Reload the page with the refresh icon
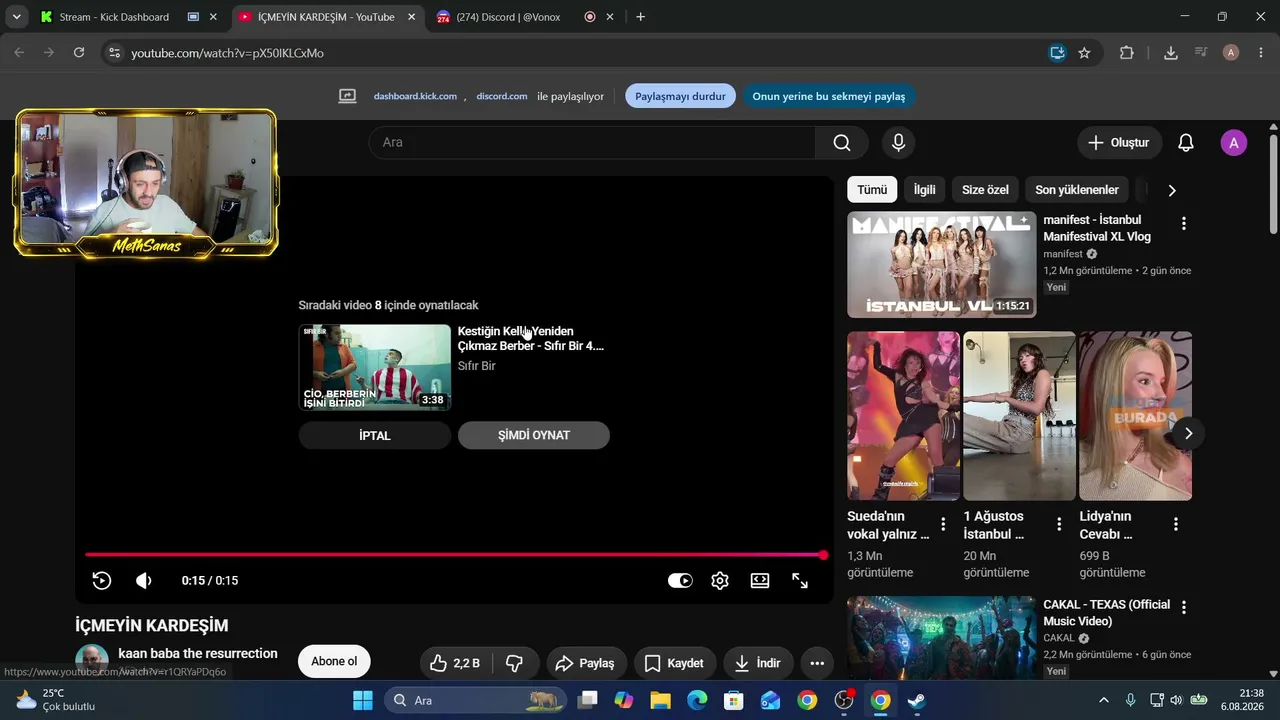1280x720 pixels. [79, 53]
